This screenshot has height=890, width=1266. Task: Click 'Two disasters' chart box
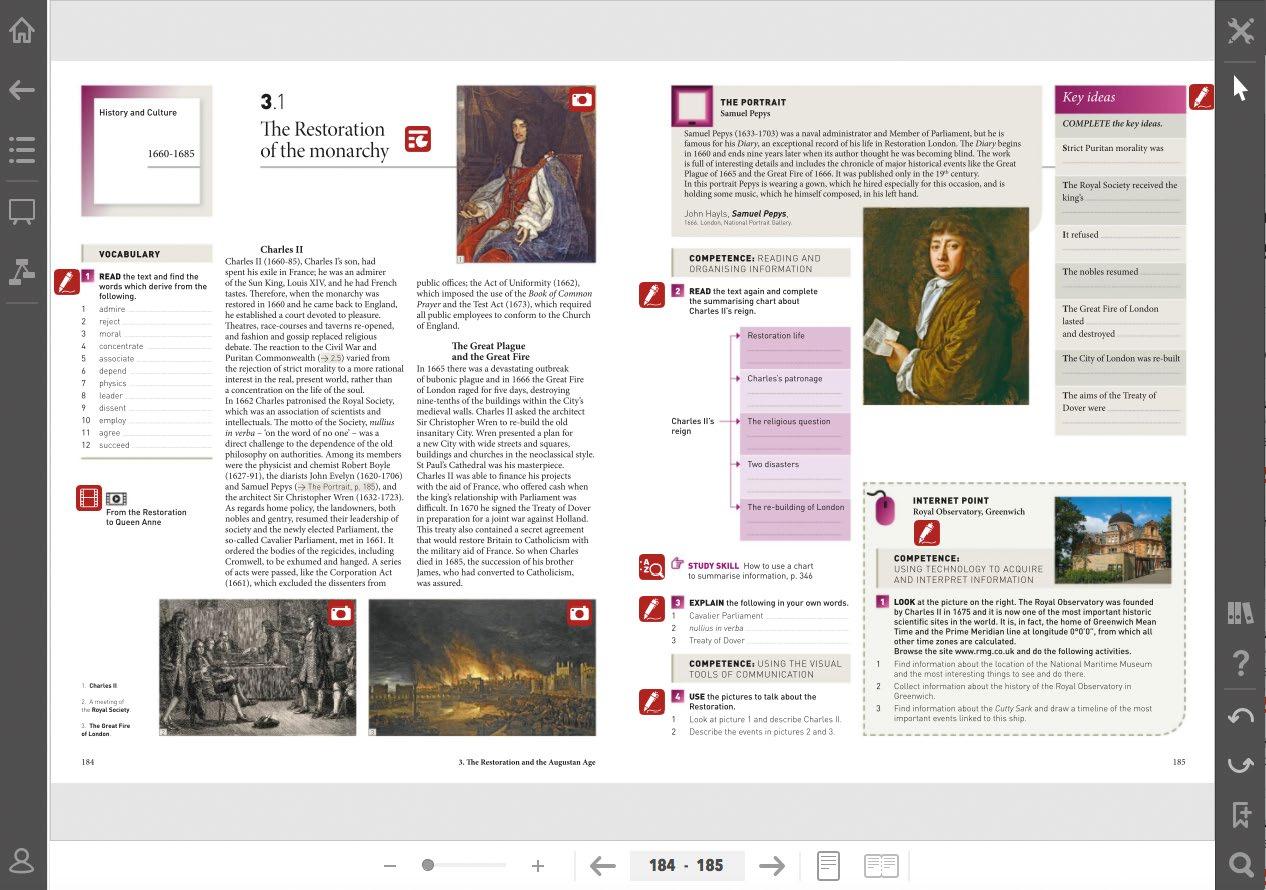click(794, 477)
